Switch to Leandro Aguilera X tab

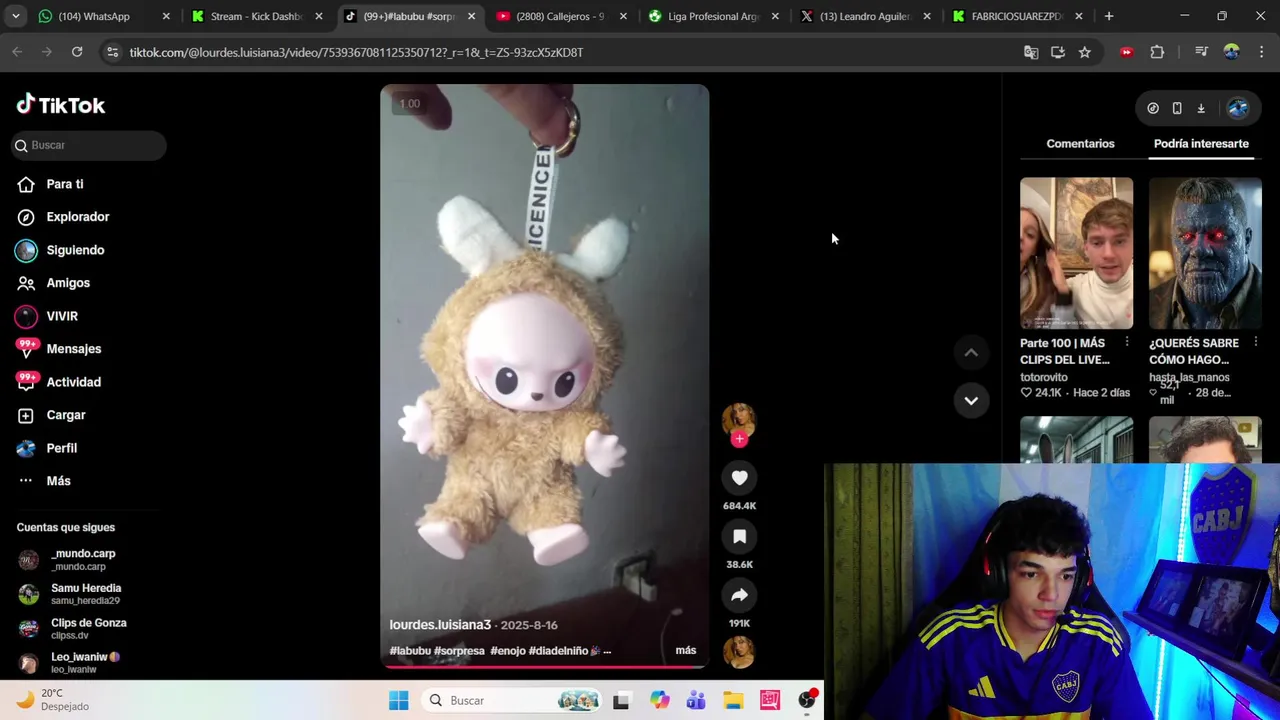(865, 16)
